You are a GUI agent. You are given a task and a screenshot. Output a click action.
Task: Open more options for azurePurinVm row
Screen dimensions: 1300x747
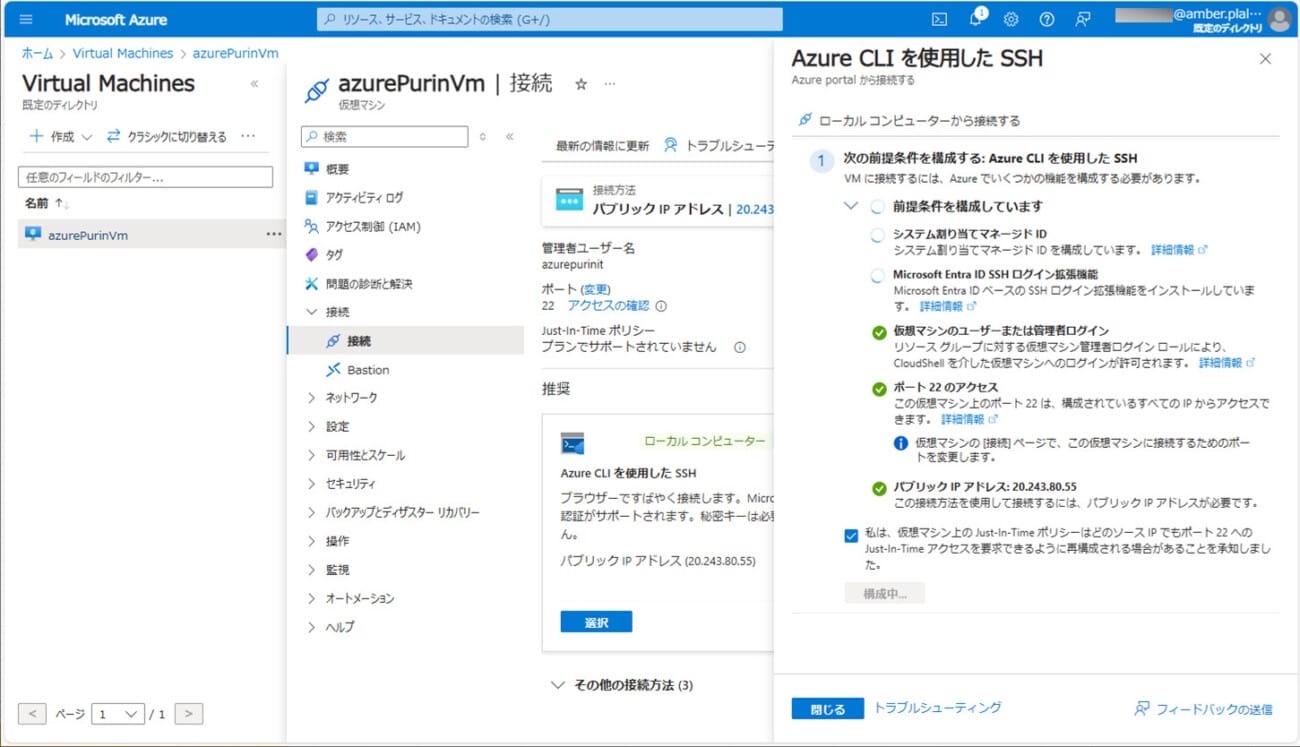click(273, 235)
